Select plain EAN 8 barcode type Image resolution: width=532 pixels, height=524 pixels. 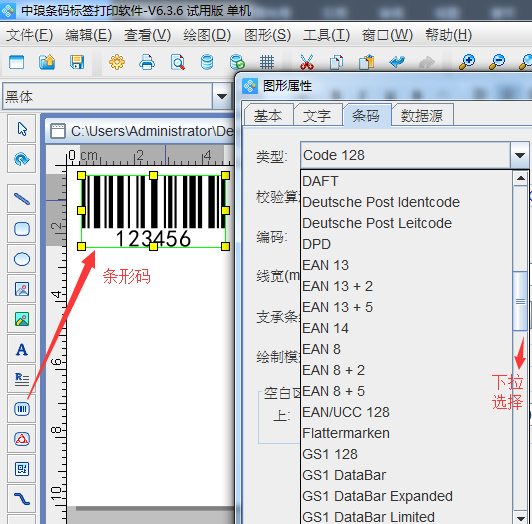[407, 350]
